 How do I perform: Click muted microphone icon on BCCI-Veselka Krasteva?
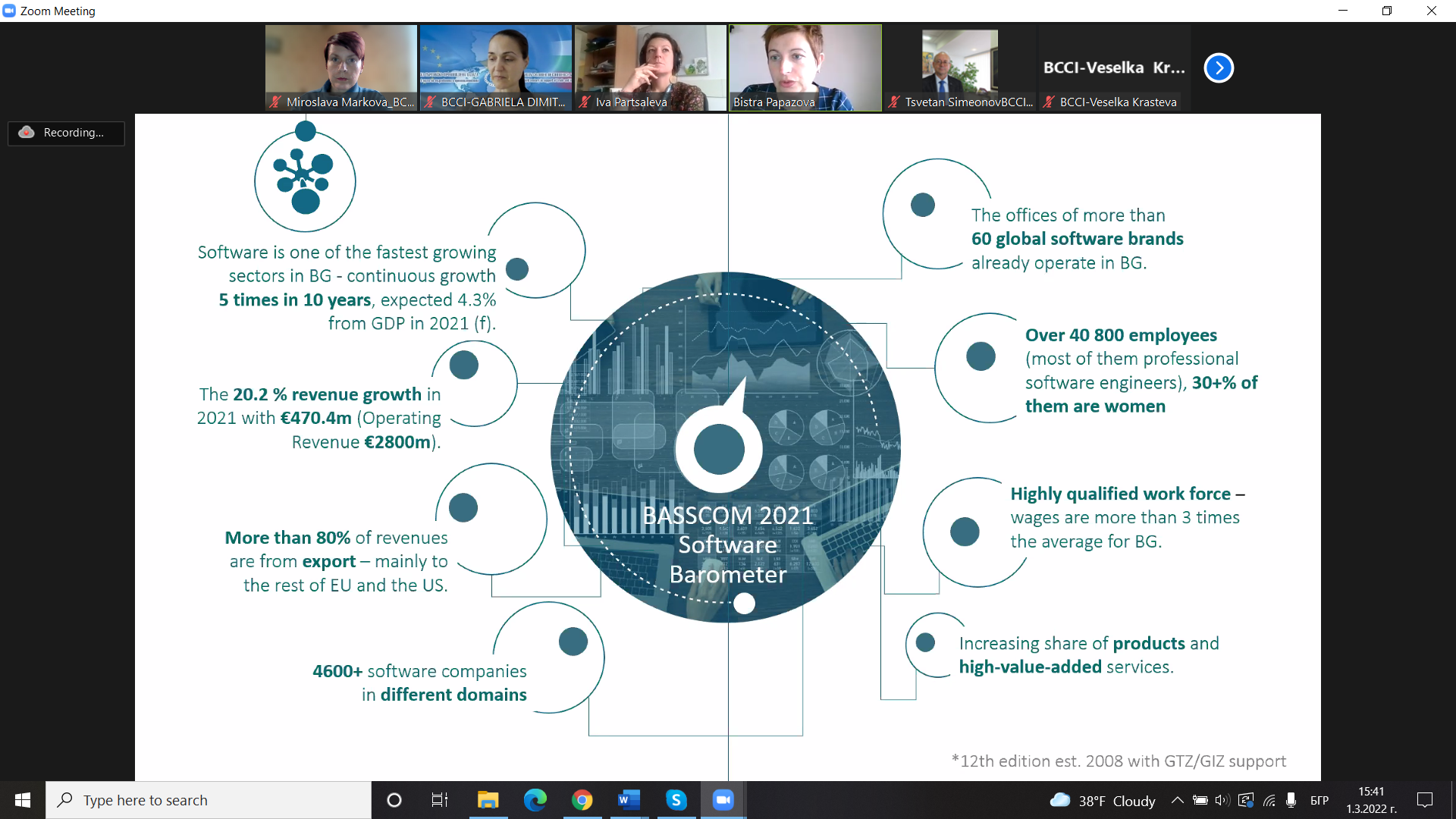coord(1049,102)
